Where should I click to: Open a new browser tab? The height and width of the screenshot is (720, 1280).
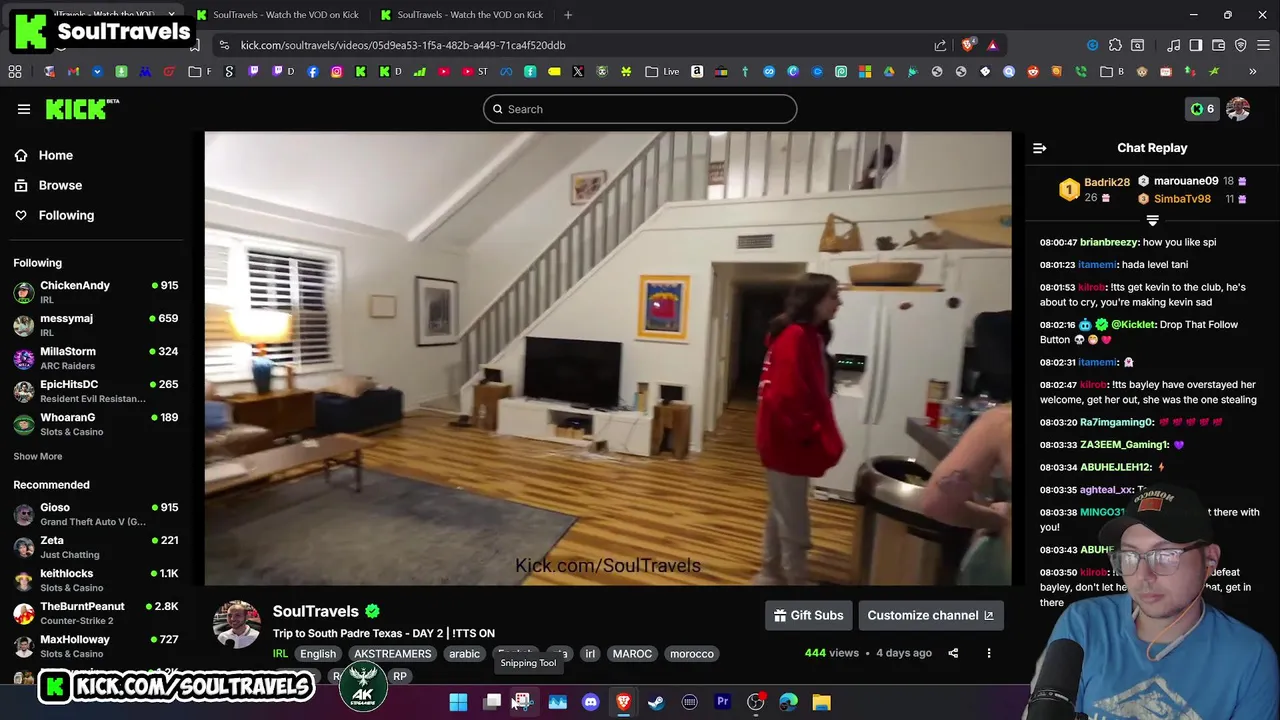pos(568,15)
